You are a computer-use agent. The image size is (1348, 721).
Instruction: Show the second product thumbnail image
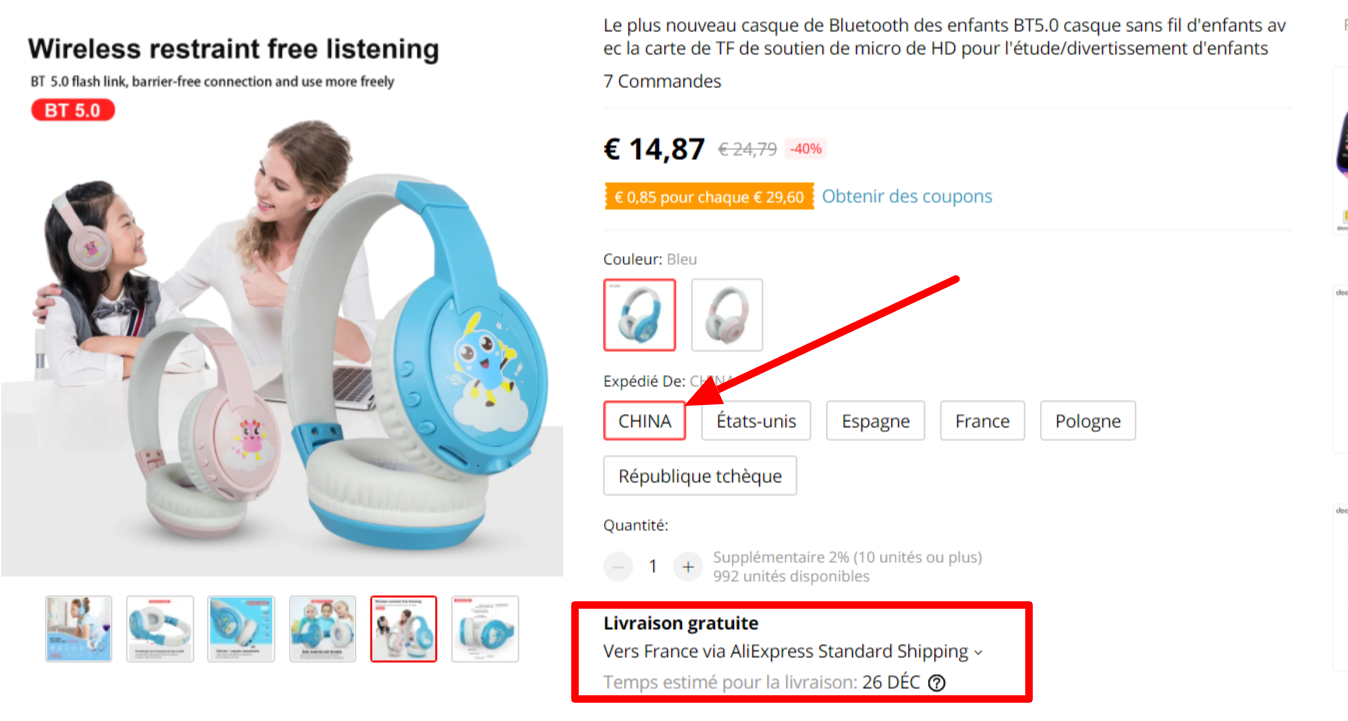pos(160,629)
